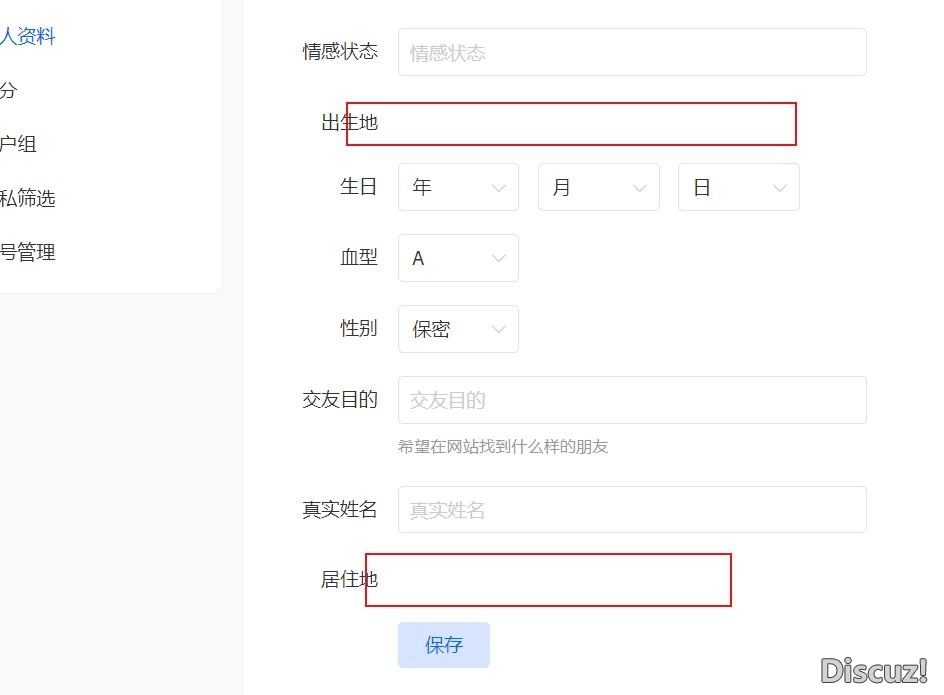
Task: Select the 居住地 highlighted field
Action: [548, 580]
